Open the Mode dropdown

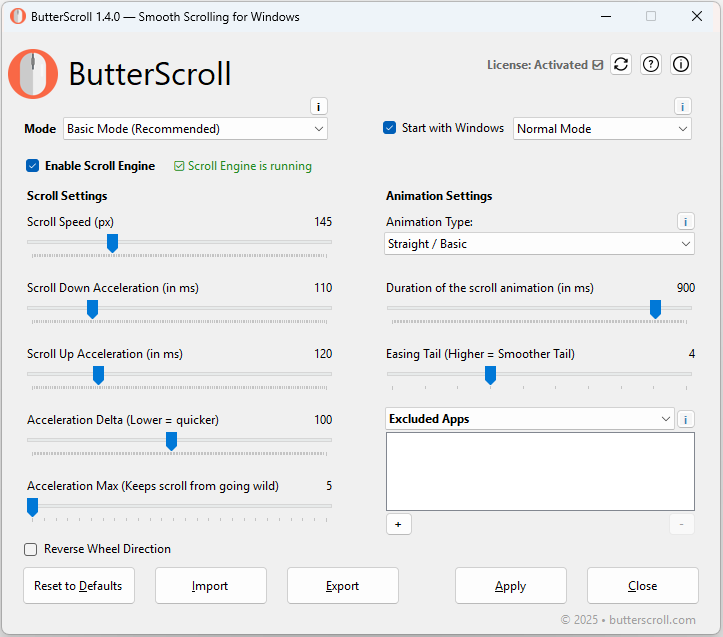pos(195,129)
